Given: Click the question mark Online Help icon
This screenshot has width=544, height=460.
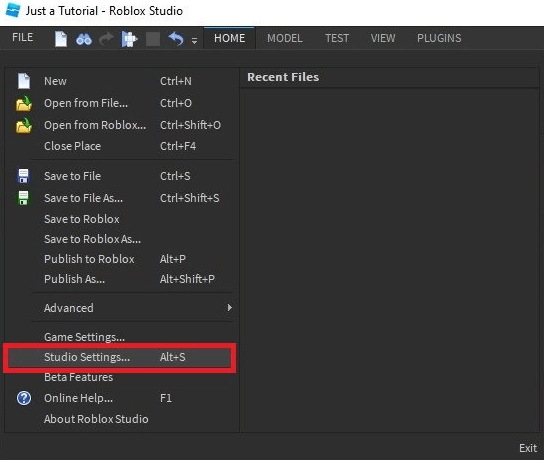Looking at the screenshot, I should click(24, 398).
